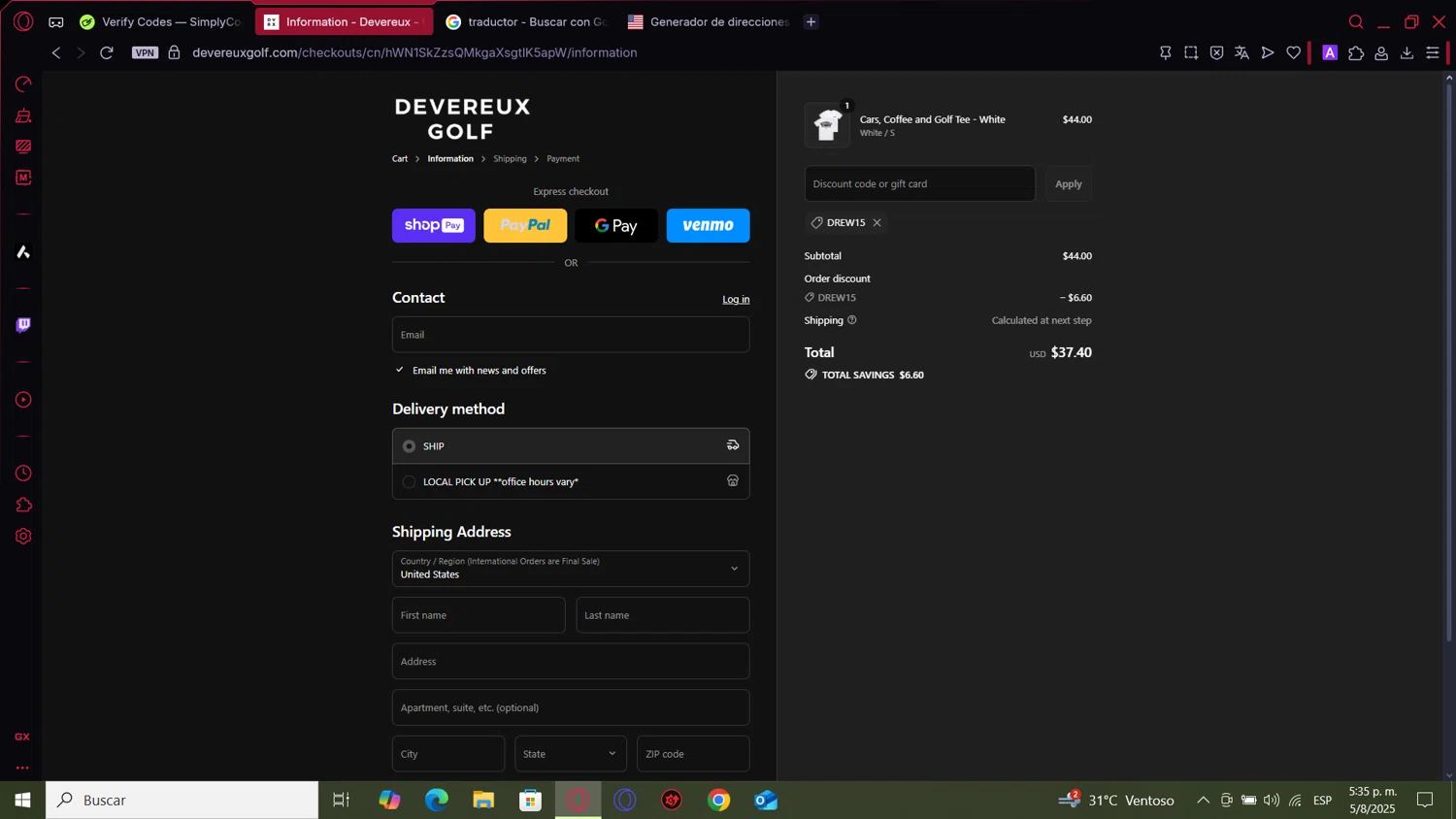Image resolution: width=1456 pixels, height=819 pixels.
Task: Focus the City field
Action: pyautogui.click(x=448, y=754)
